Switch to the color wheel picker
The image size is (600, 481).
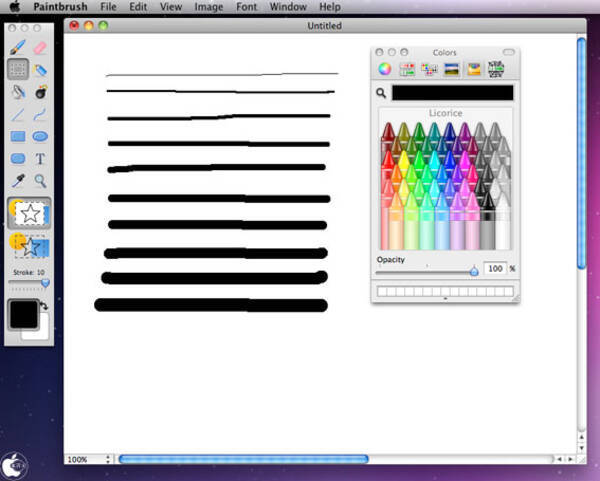[385, 69]
